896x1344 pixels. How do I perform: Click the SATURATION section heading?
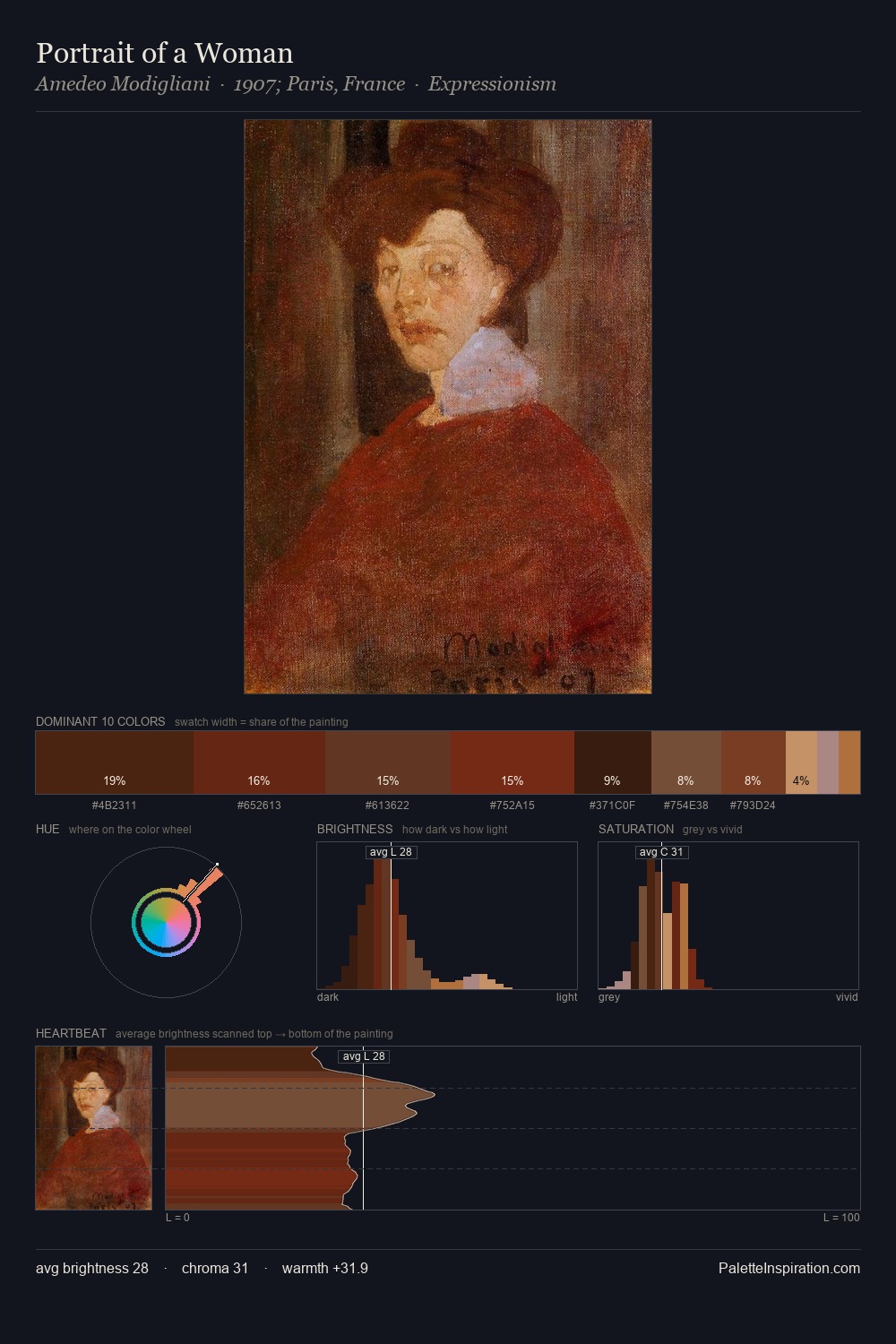tap(636, 829)
